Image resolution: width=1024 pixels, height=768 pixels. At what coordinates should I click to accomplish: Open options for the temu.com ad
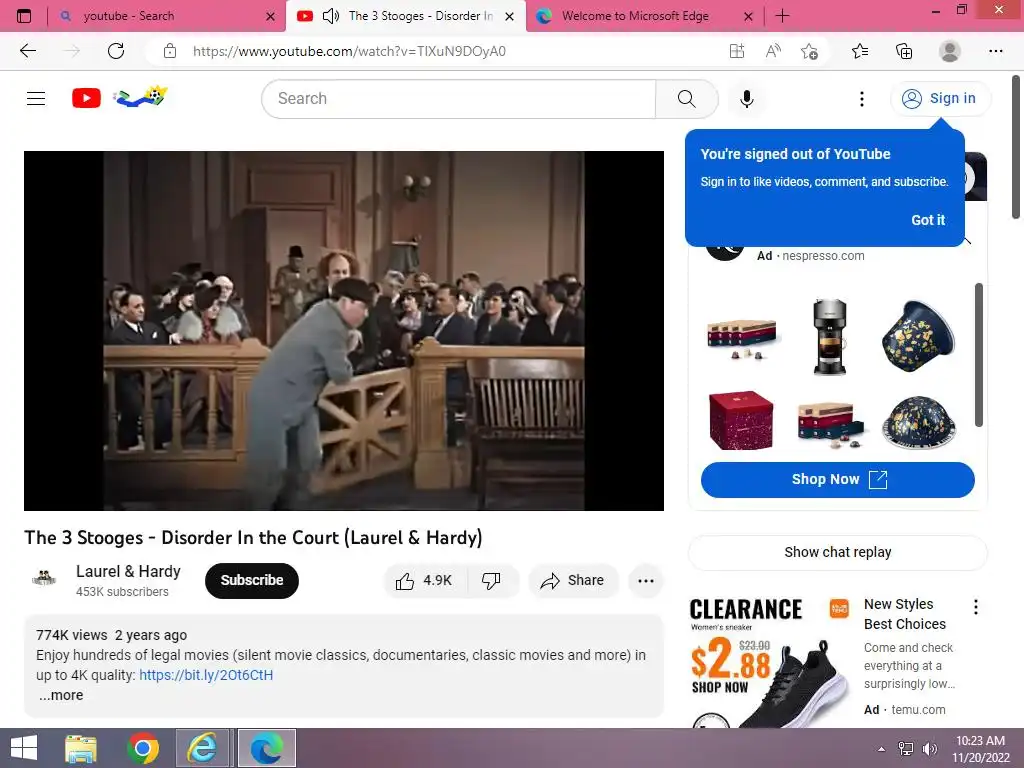point(976,607)
